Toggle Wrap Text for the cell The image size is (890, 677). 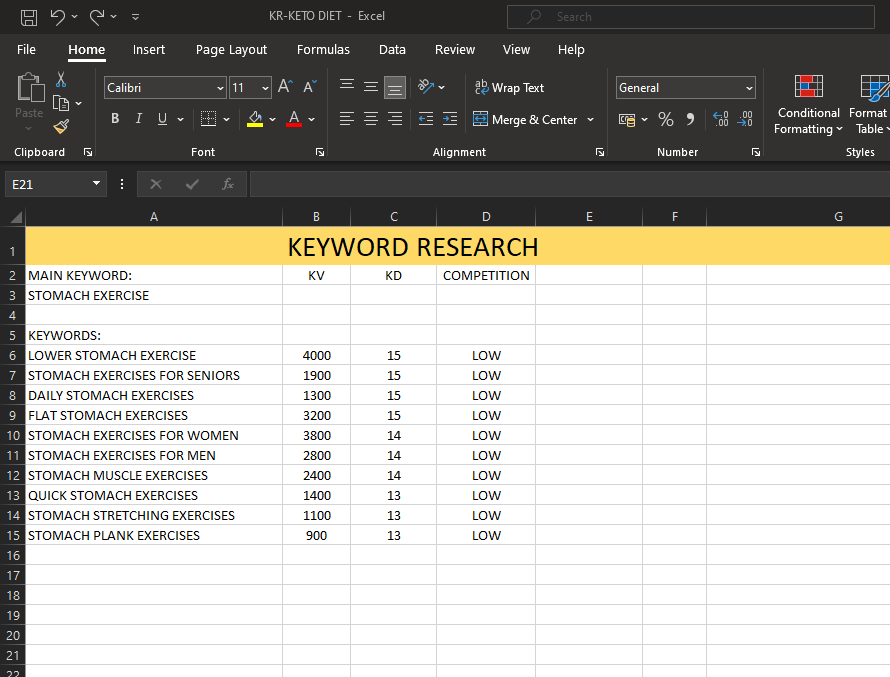[509, 88]
